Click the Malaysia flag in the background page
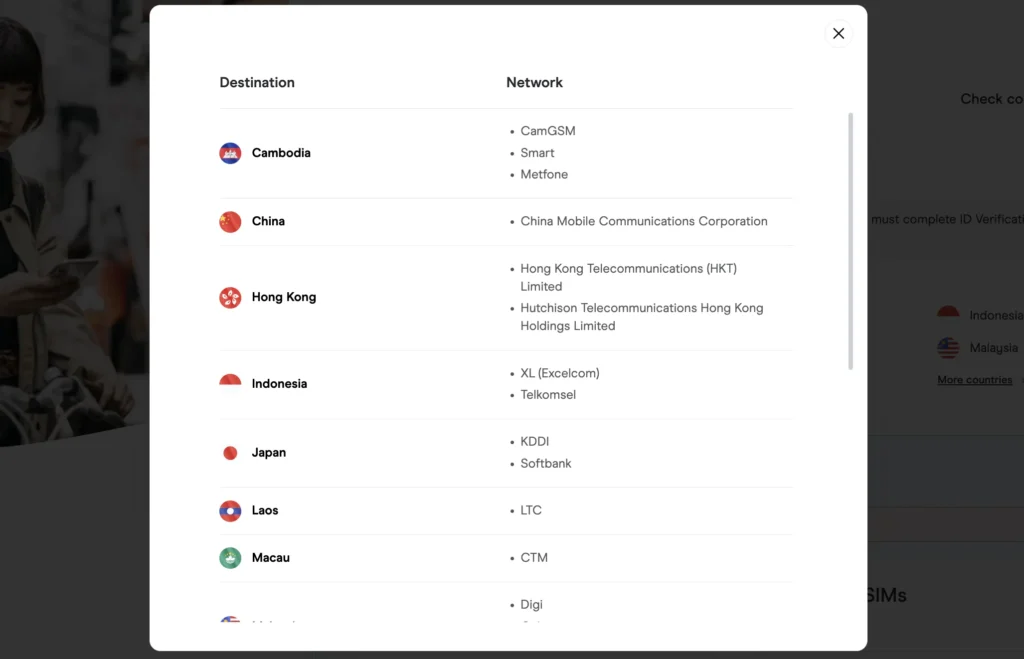Screen dimensions: 1024x659 click(948, 348)
